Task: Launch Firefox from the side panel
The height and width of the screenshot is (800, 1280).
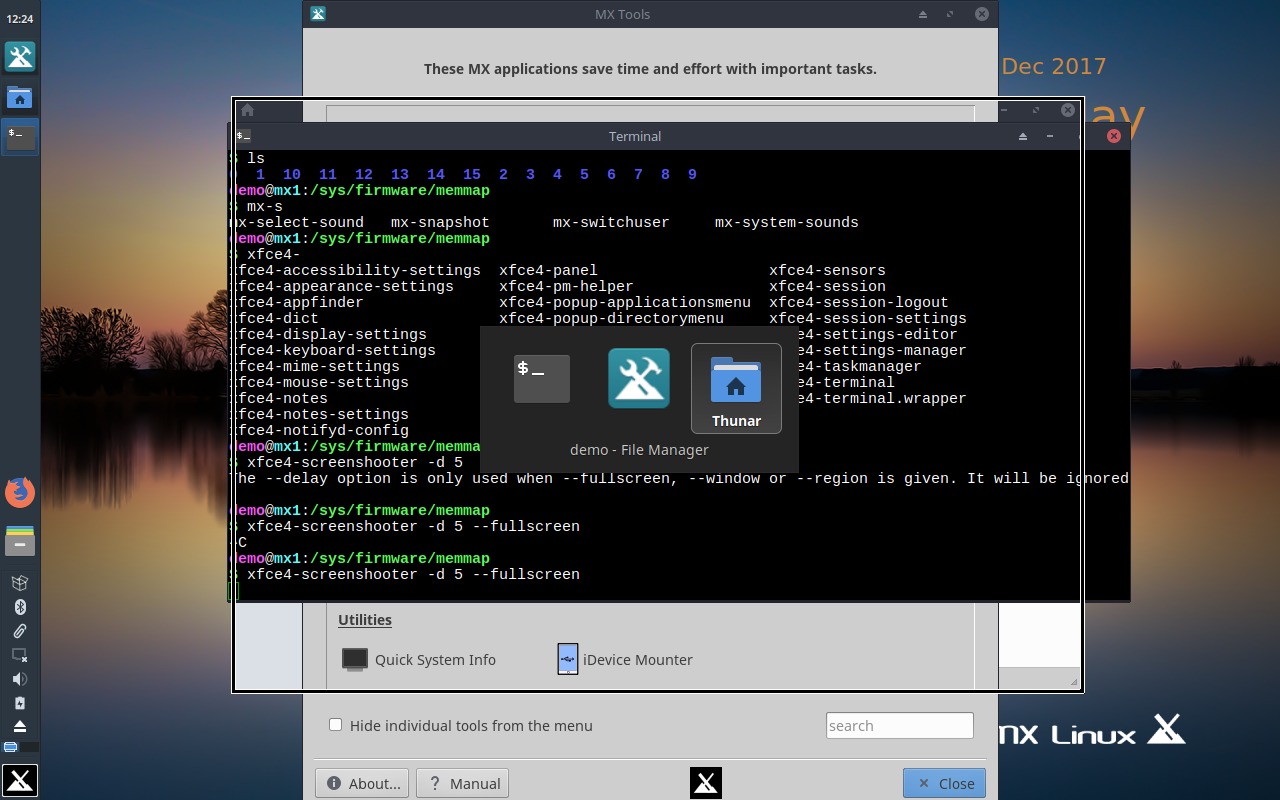Action: click(x=20, y=492)
